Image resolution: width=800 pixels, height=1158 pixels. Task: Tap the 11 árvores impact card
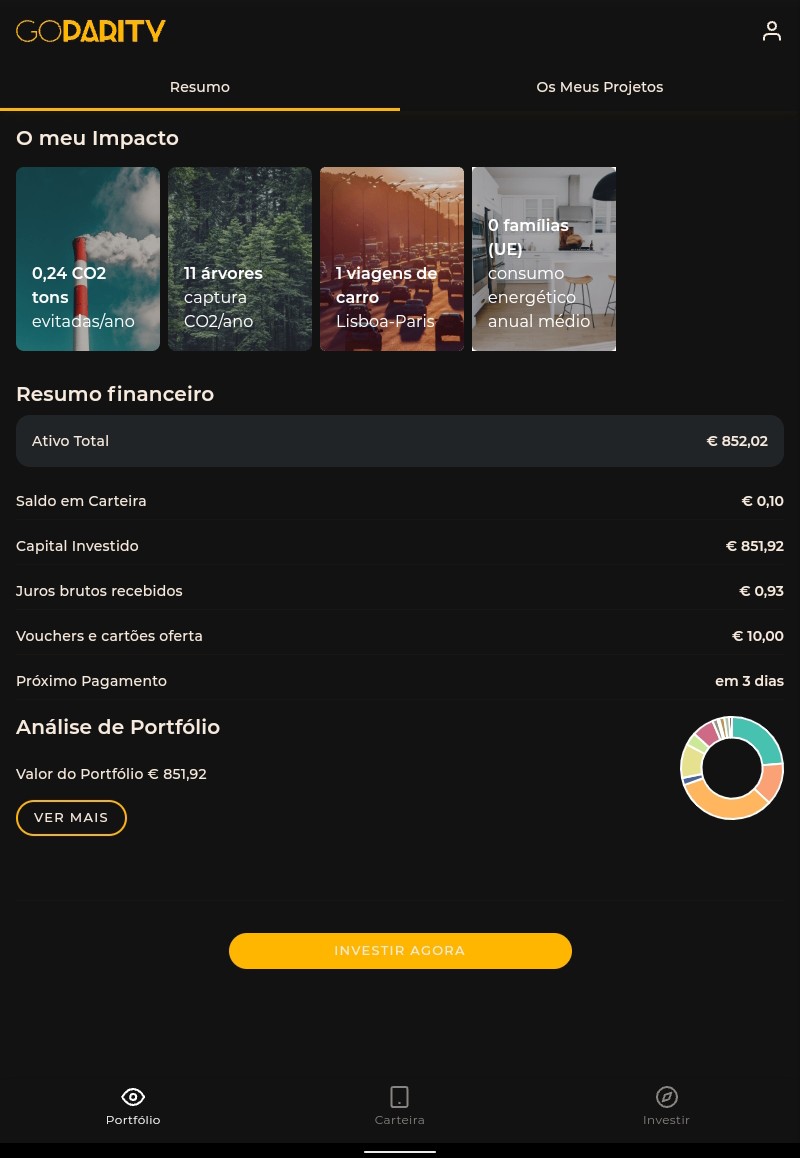tap(240, 259)
